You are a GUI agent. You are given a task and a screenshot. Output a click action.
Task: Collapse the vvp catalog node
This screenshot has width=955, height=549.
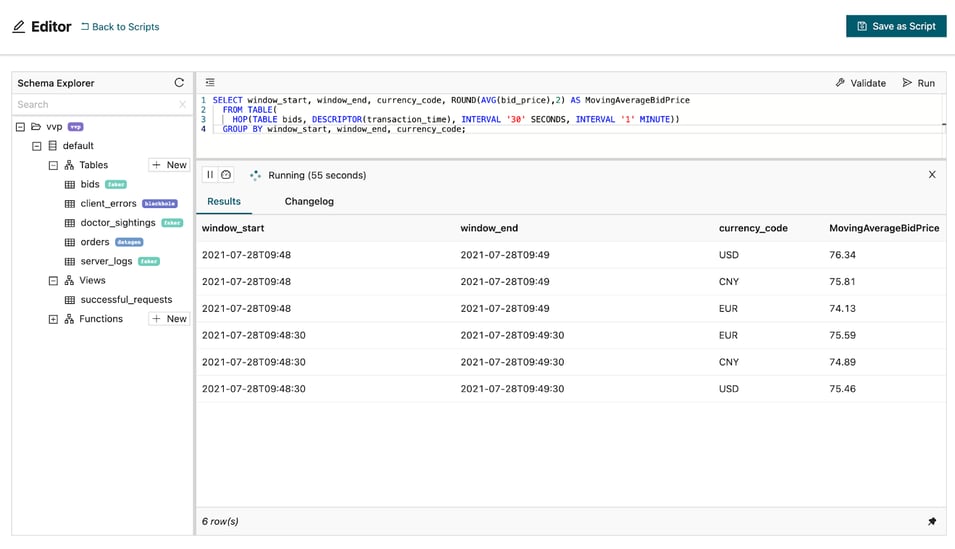click(x=20, y=127)
